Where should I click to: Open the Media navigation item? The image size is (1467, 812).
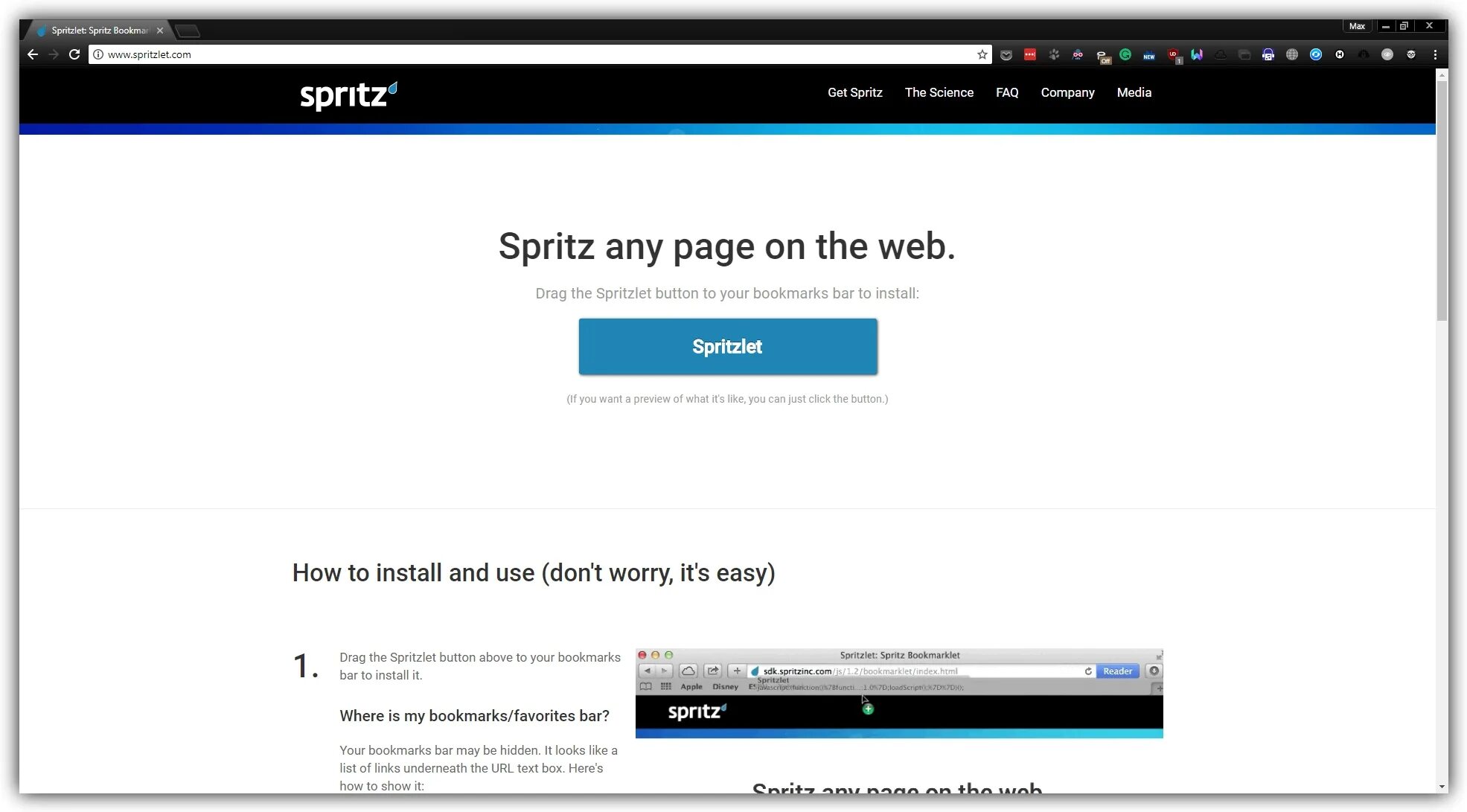1134,92
